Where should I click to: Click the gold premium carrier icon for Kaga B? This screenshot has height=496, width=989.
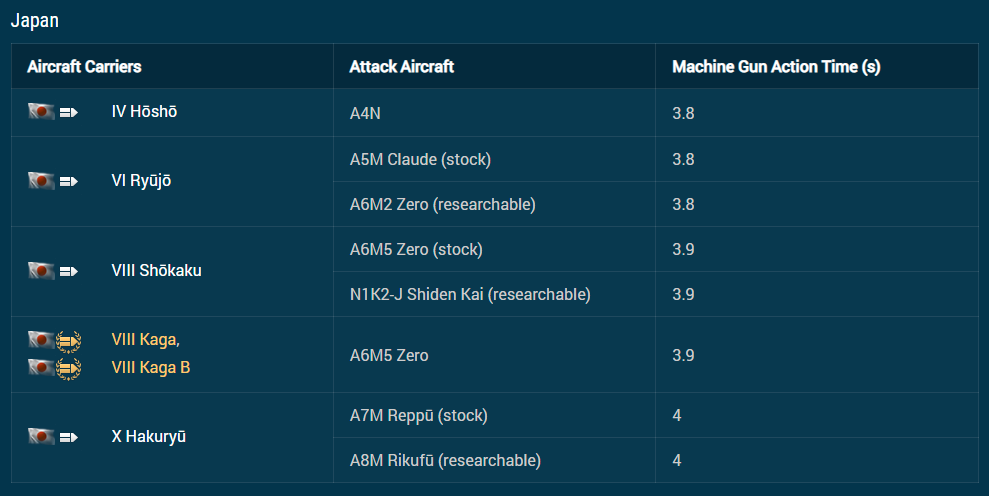69,369
